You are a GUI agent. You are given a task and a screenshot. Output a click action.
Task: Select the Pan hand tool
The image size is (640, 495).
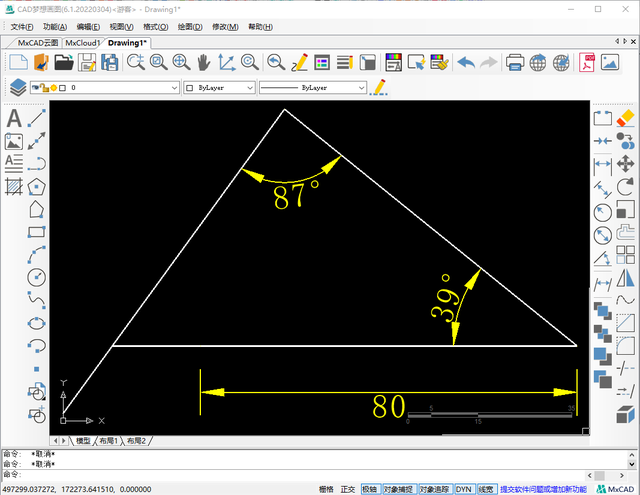click(x=204, y=62)
